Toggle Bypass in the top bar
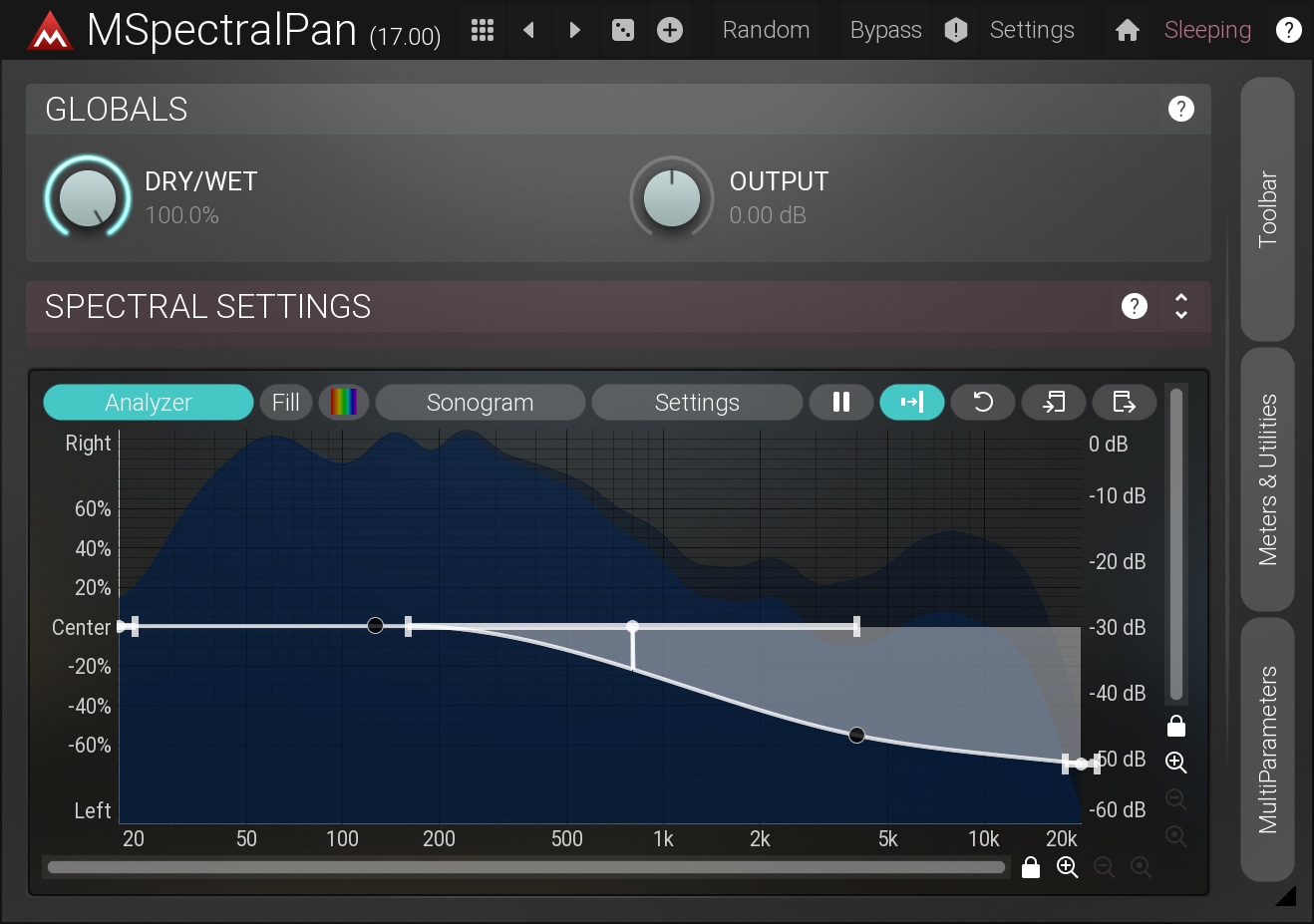1314x924 pixels. [x=885, y=30]
